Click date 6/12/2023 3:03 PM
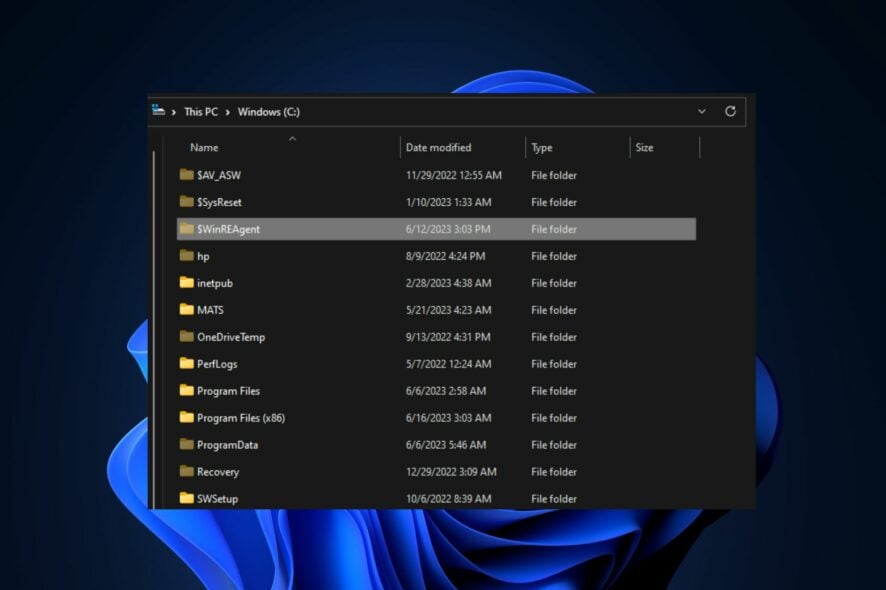 [448, 229]
